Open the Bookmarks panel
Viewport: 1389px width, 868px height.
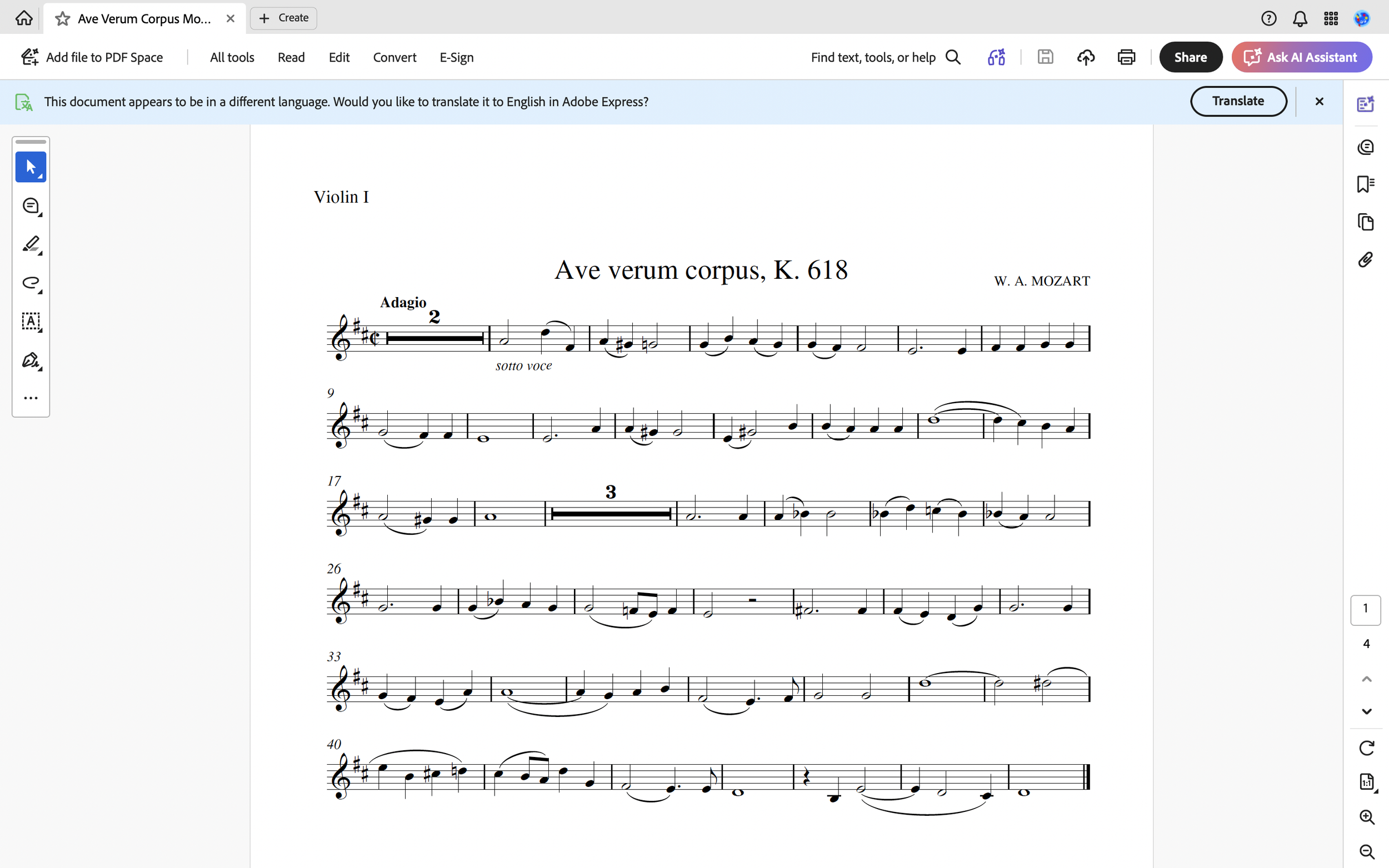click(1366, 184)
